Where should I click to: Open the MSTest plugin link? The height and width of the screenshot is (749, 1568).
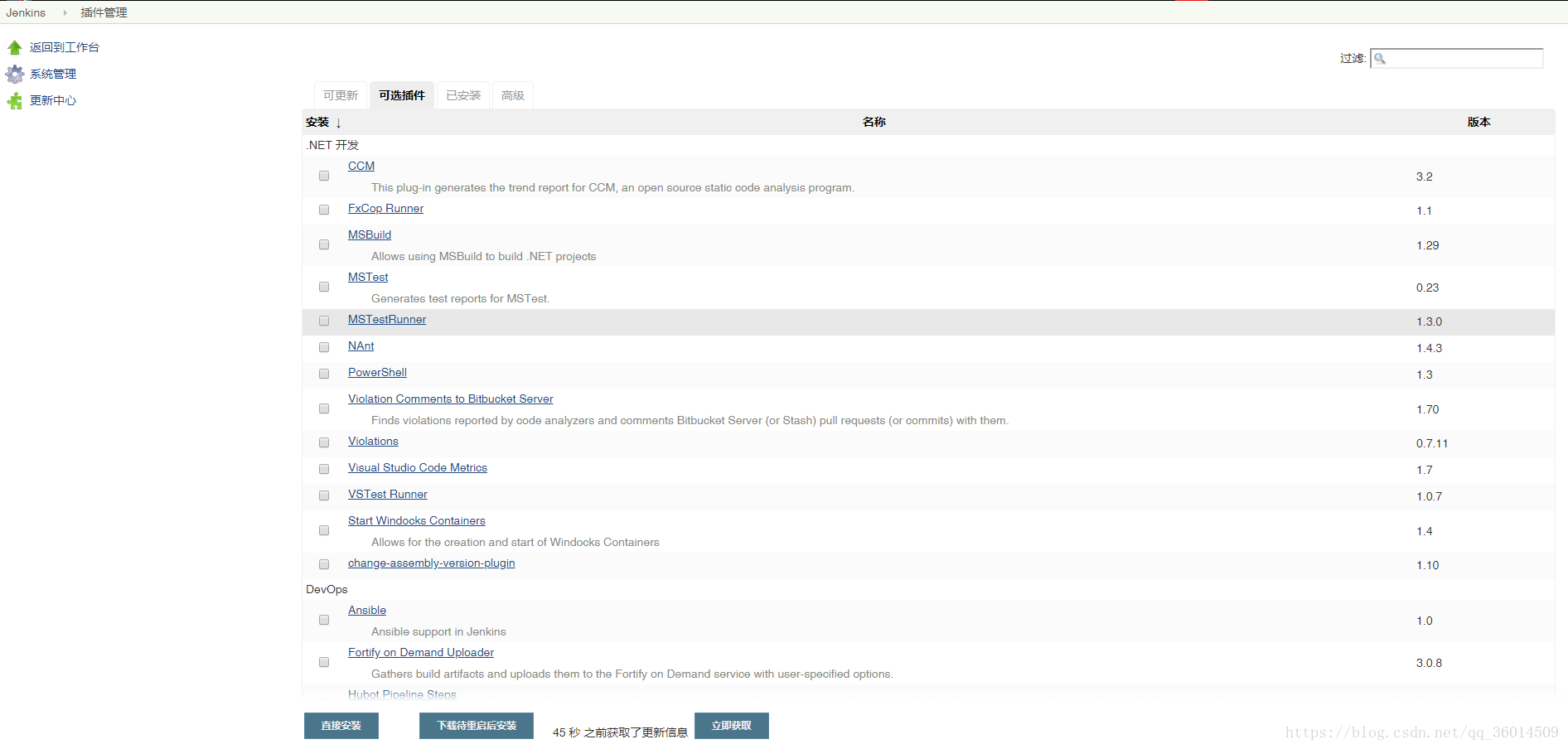(368, 277)
